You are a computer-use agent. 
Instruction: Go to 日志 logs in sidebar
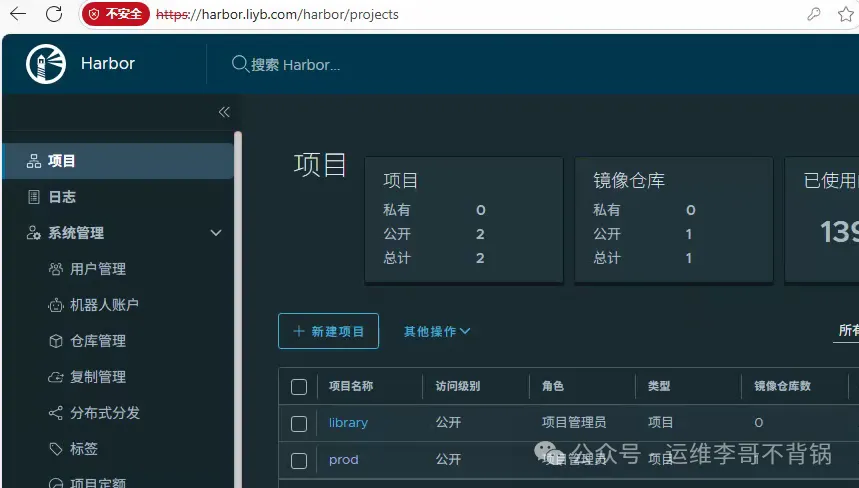tap(62, 197)
